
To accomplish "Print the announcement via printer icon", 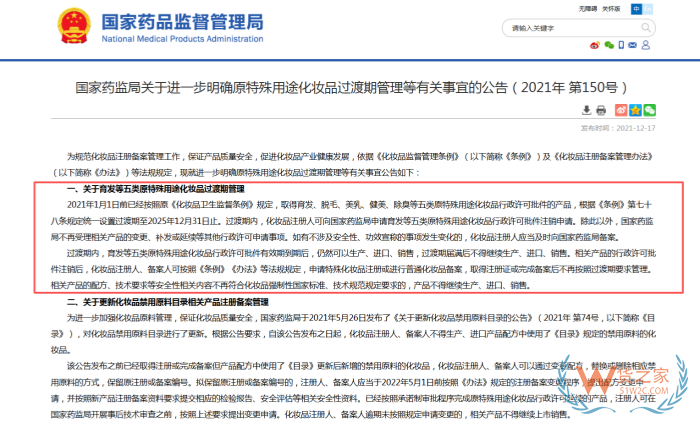I will [x=601, y=110].
